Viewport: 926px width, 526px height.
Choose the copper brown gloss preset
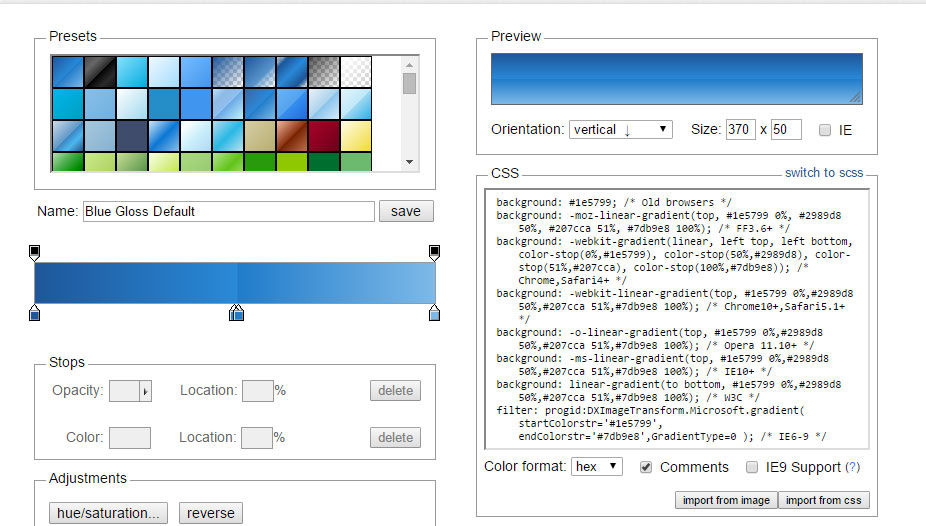[292, 136]
